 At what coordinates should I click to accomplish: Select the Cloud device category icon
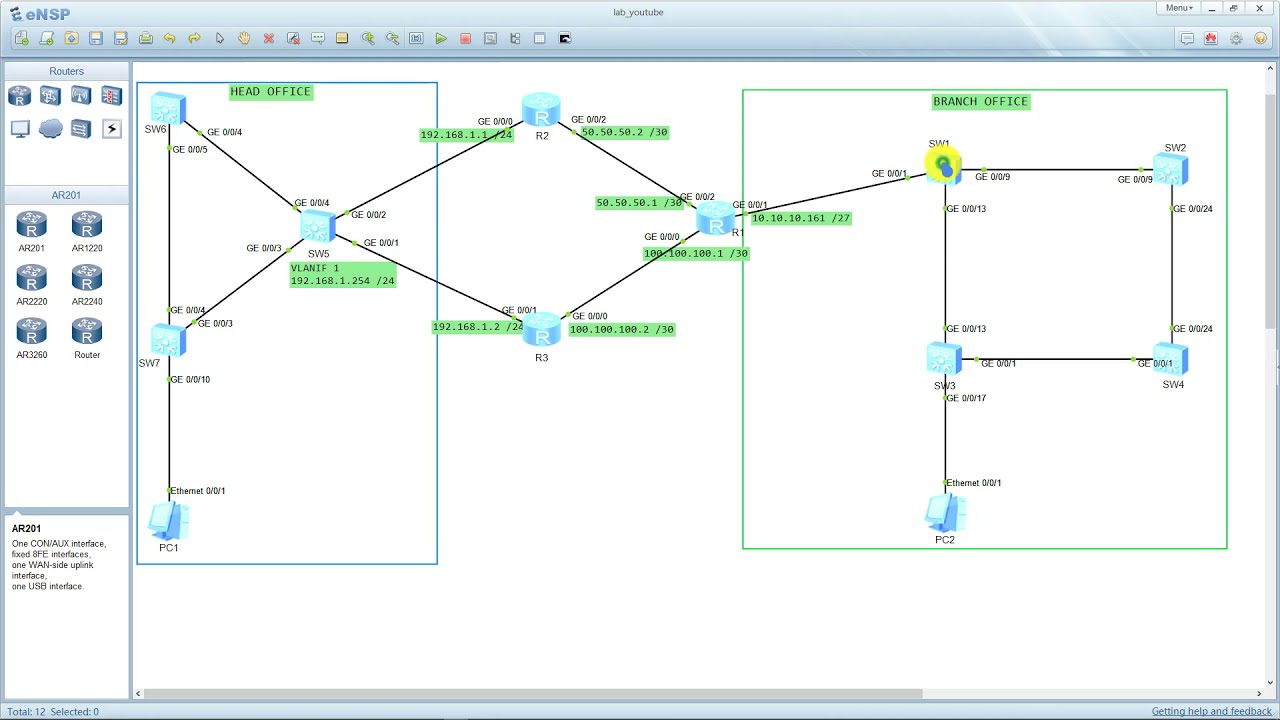[x=50, y=129]
